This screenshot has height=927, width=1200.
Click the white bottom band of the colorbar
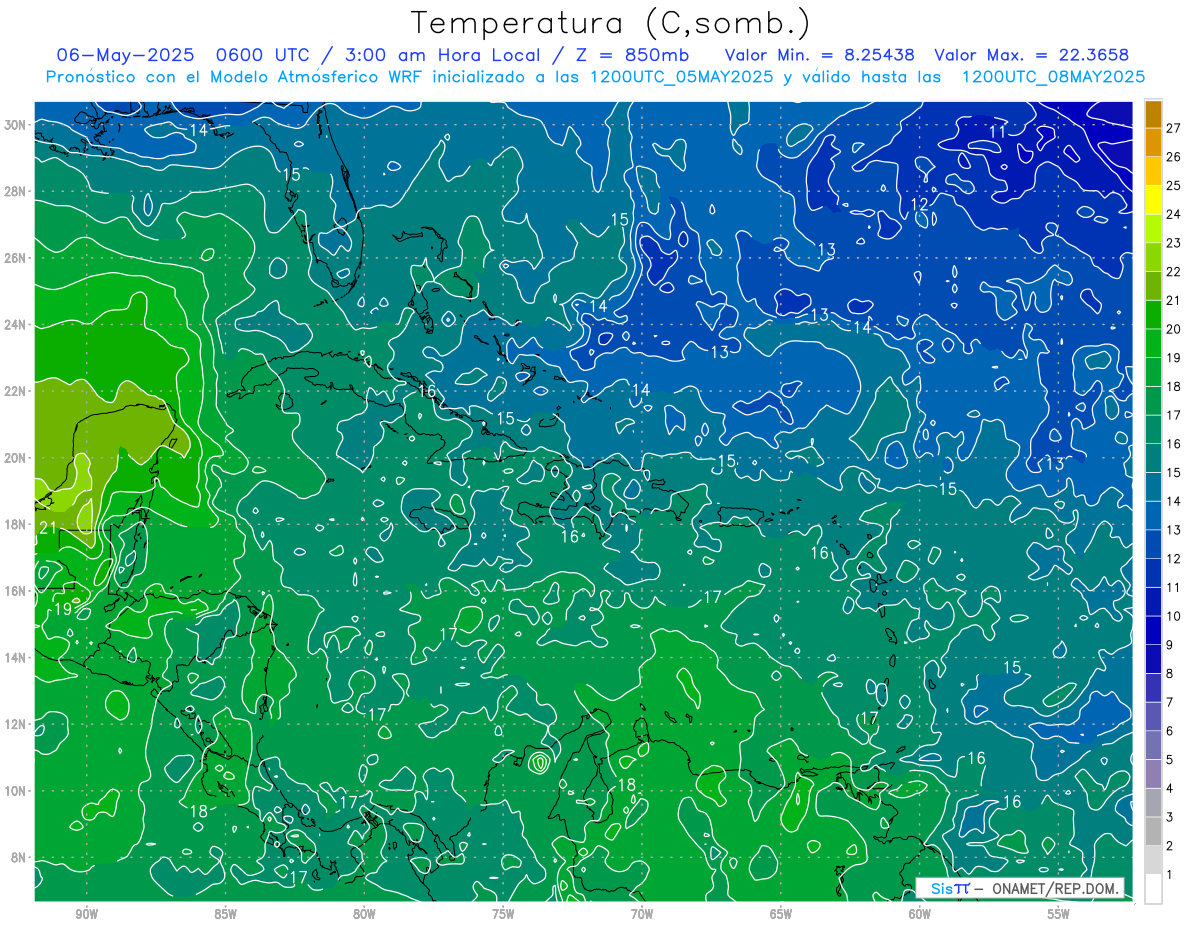pyautogui.click(x=1153, y=888)
